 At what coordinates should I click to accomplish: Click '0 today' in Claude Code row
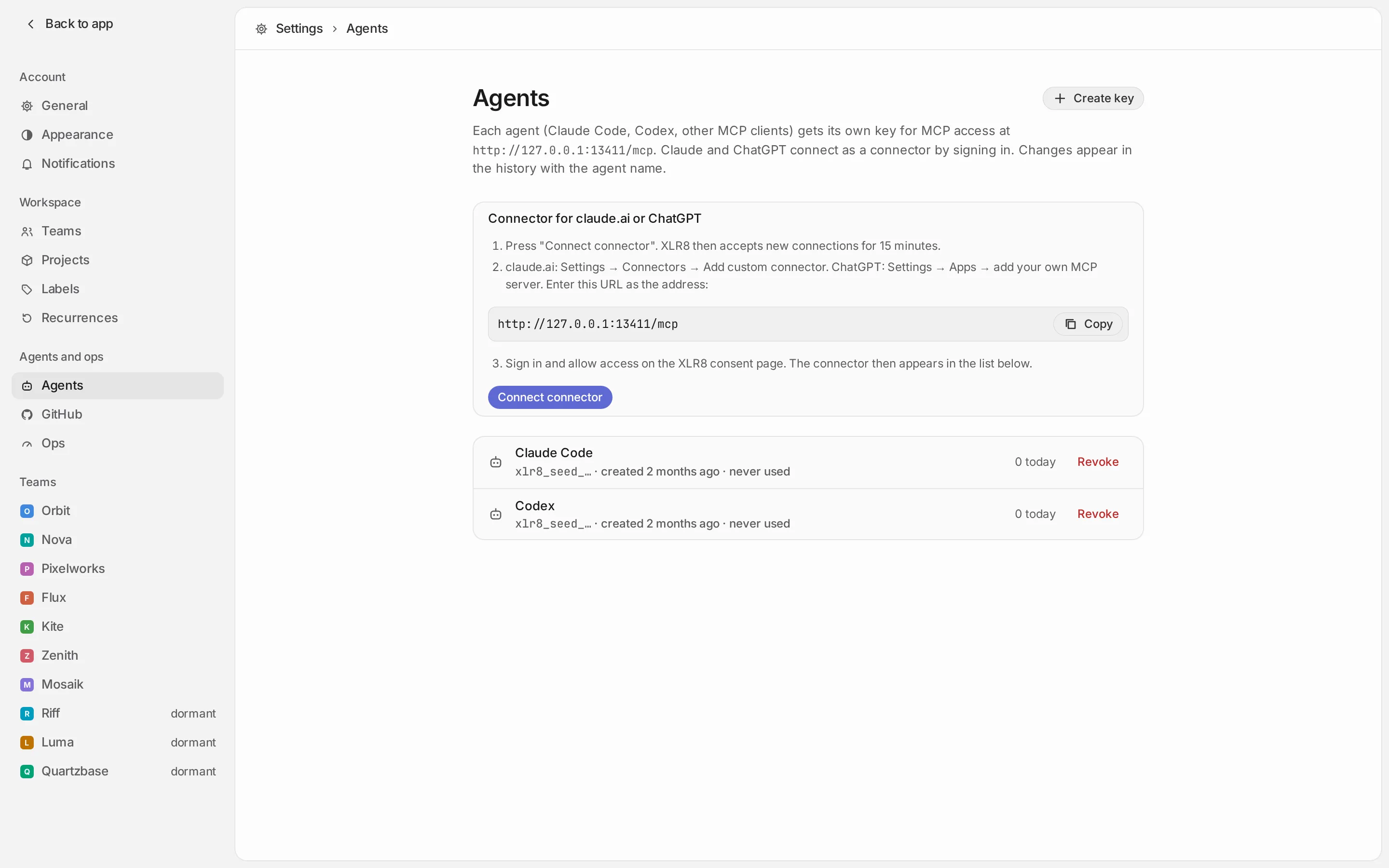pos(1035,462)
